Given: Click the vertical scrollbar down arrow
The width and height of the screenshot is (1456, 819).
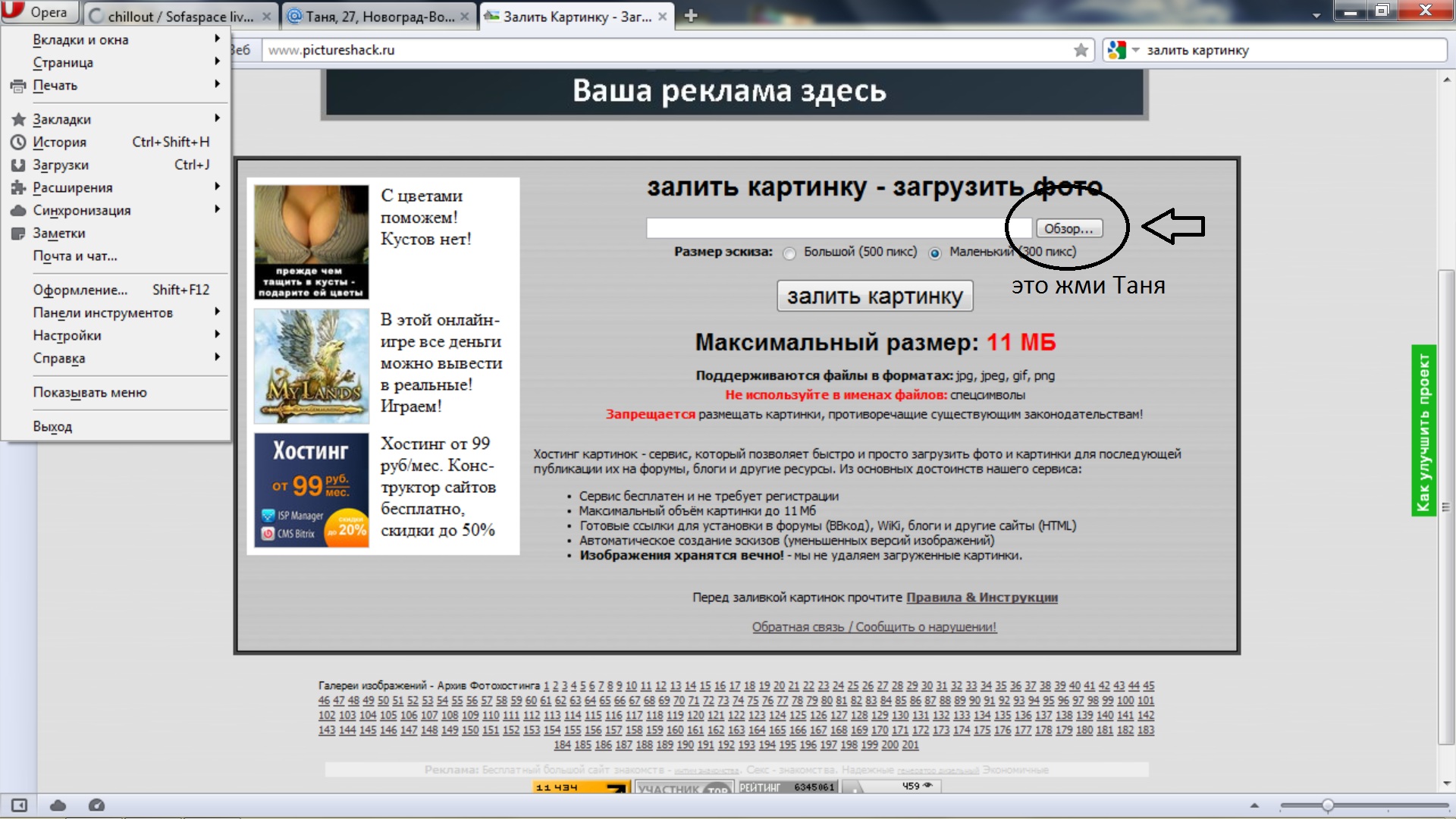Looking at the screenshot, I should point(1447,783).
